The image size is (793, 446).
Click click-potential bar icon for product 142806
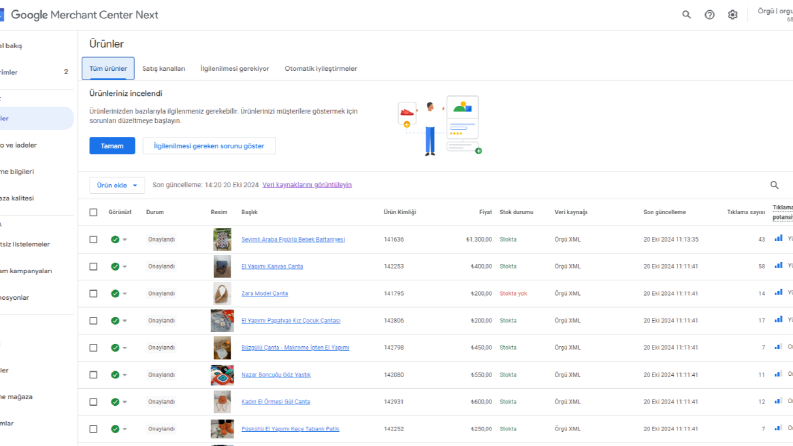pos(778,320)
